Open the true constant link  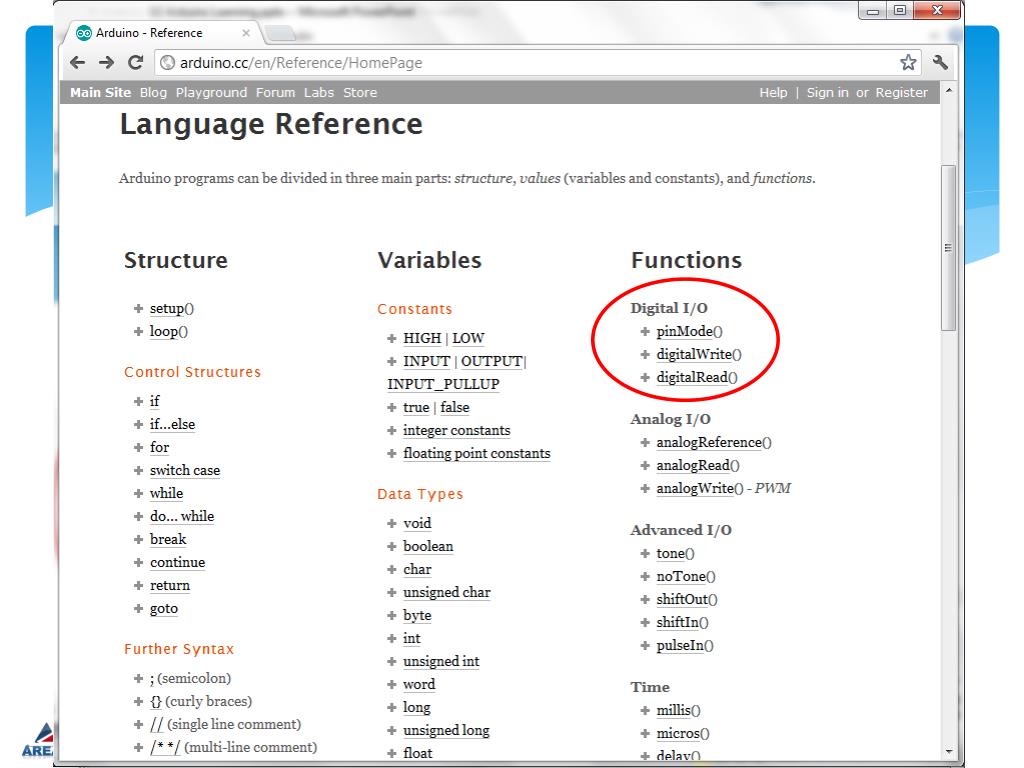(416, 408)
